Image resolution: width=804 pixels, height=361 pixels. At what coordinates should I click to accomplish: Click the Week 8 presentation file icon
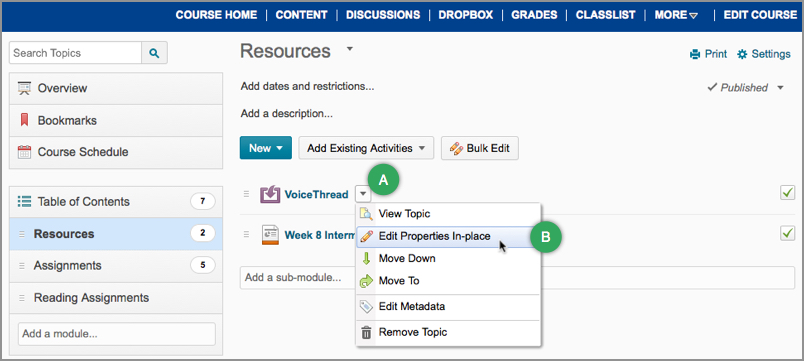(x=270, y=235)
